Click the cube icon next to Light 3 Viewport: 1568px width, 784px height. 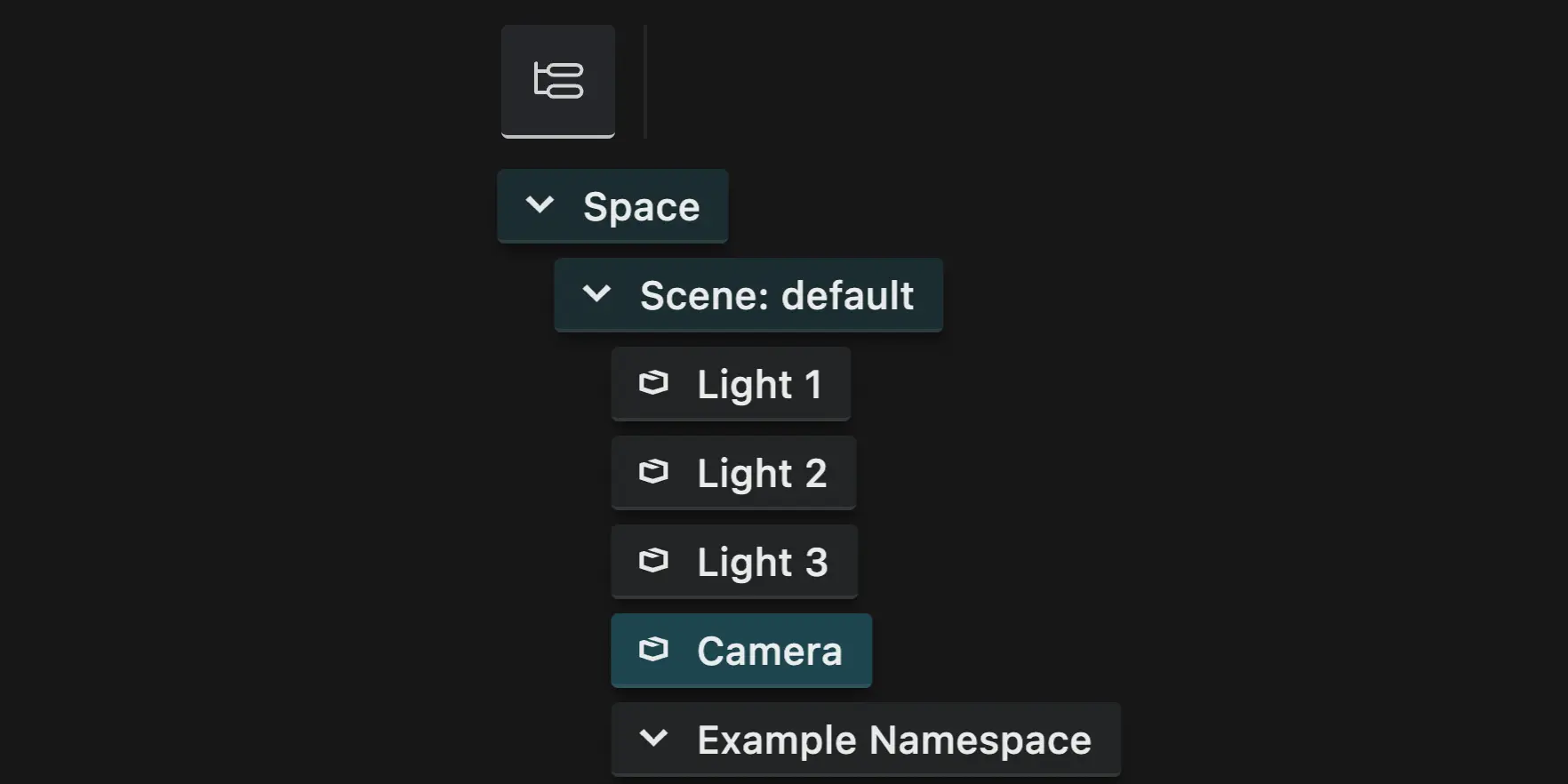[655, 561]
